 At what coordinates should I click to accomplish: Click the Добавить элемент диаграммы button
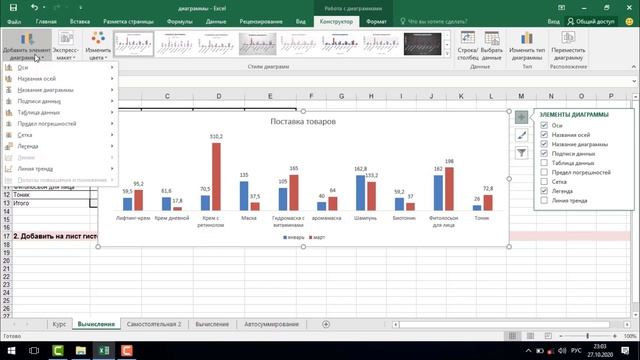click(27, 46)
